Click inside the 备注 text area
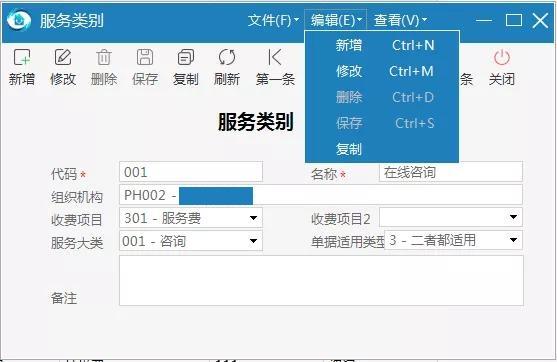The image size is (557, 362). coord(321,281)
